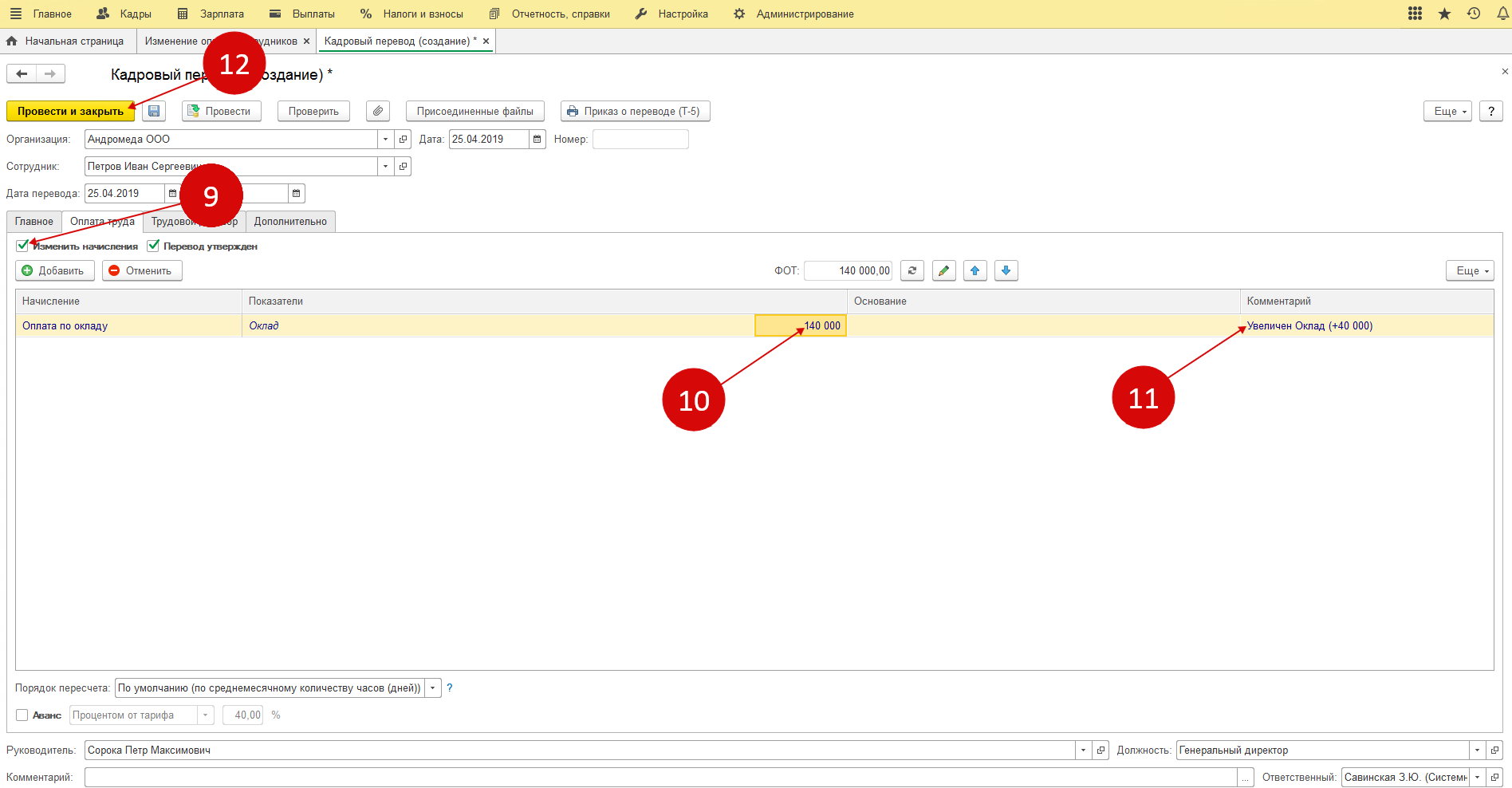Open the main hamburger menu icon
This screenshot has height=788, width=1512.
pyautogui.click(x=16, y=14)
